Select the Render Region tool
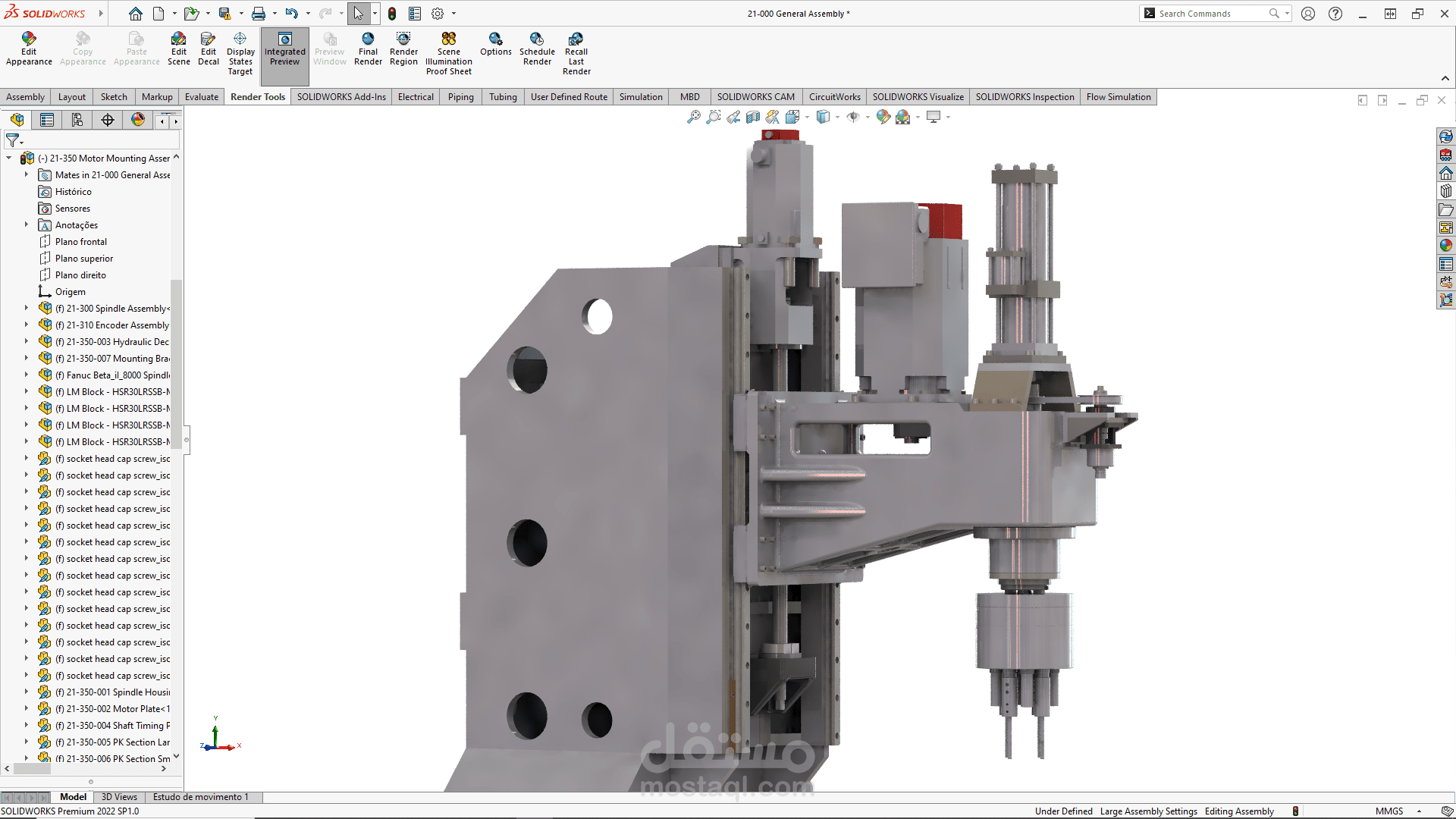Screen dimensions: 1456x819 click(x=403, y=49)
